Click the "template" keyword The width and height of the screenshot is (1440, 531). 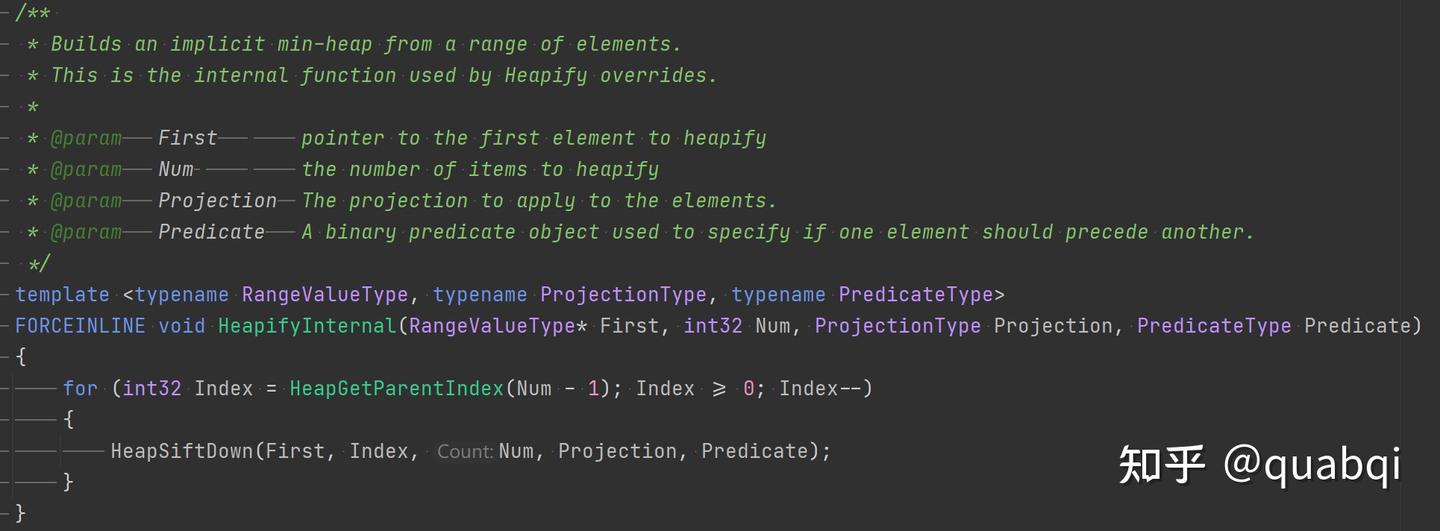[62, 295]
